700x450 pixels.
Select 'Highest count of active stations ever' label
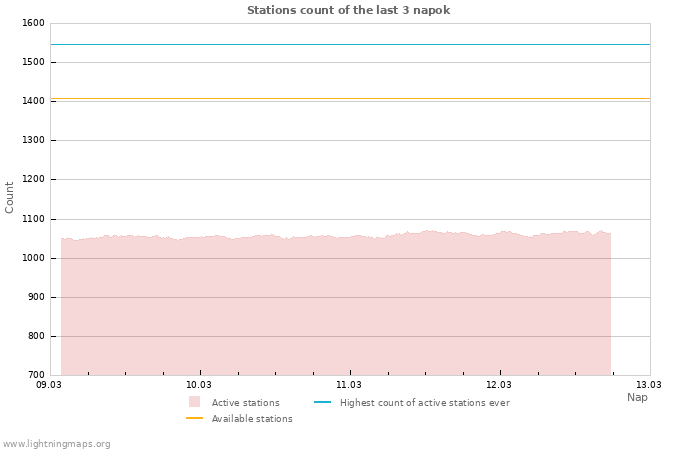click(x=425, y=403)
